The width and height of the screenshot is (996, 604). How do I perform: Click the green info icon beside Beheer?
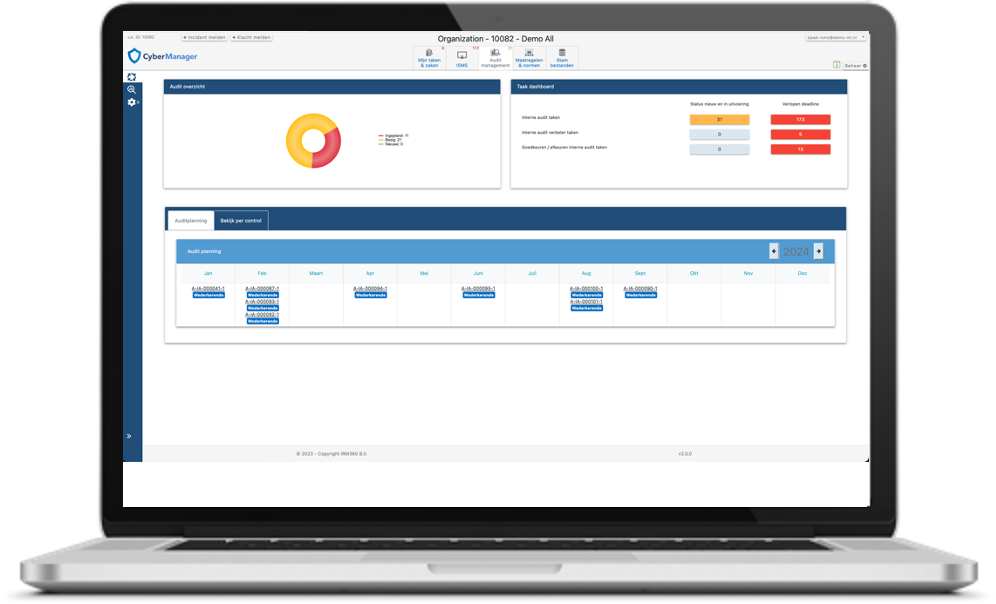click(x=836, y=65)
